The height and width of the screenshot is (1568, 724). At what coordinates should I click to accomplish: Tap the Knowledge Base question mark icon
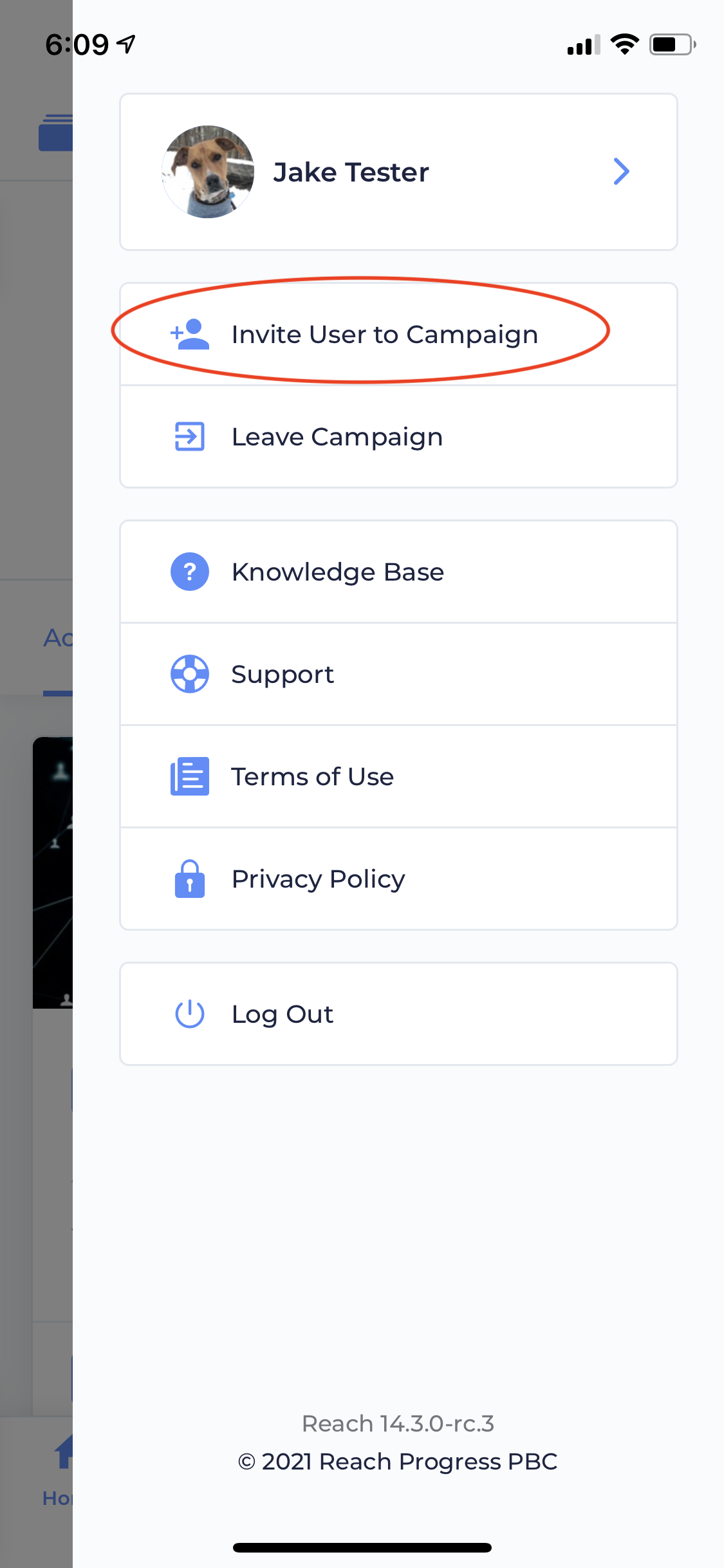point(189,572)
